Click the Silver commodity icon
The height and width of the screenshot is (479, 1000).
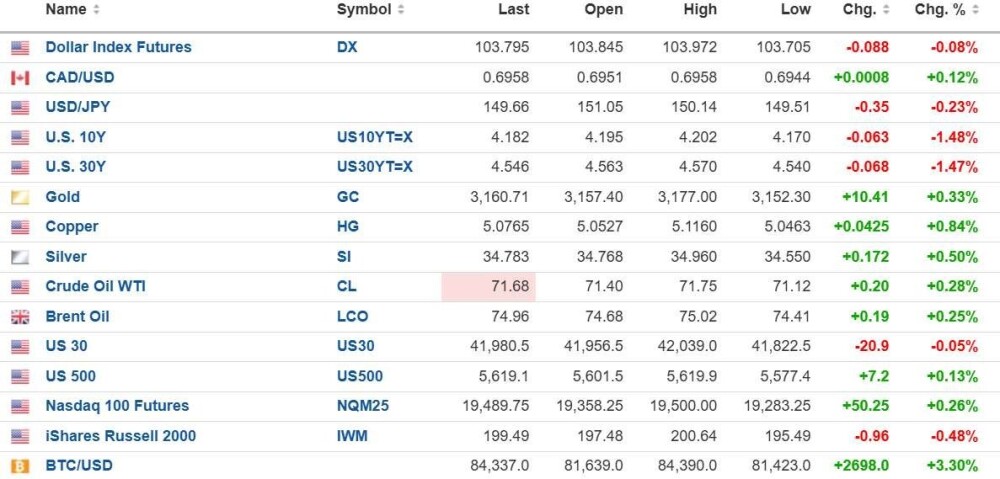coord(20,257)
